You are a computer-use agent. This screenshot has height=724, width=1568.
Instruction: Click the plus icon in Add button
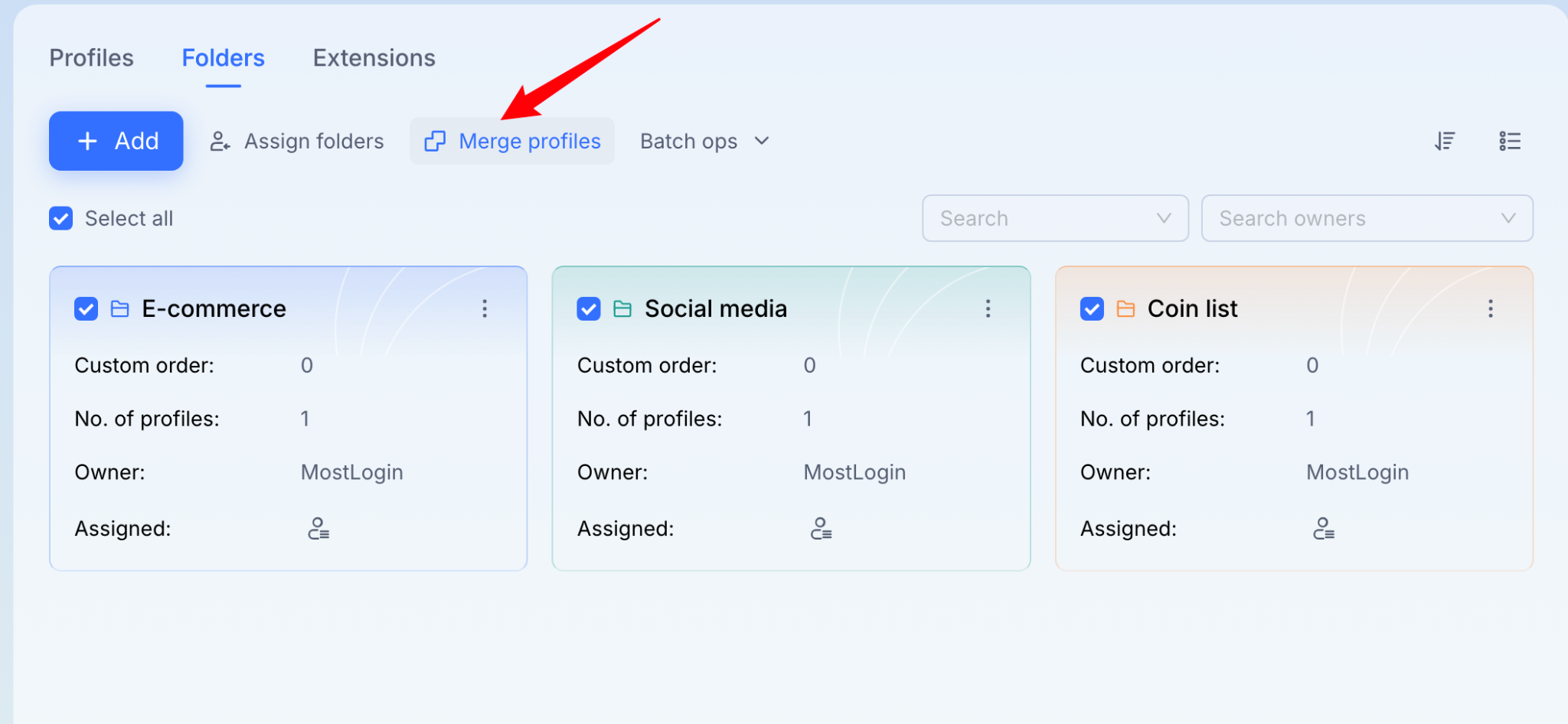(x=88, y=141)
